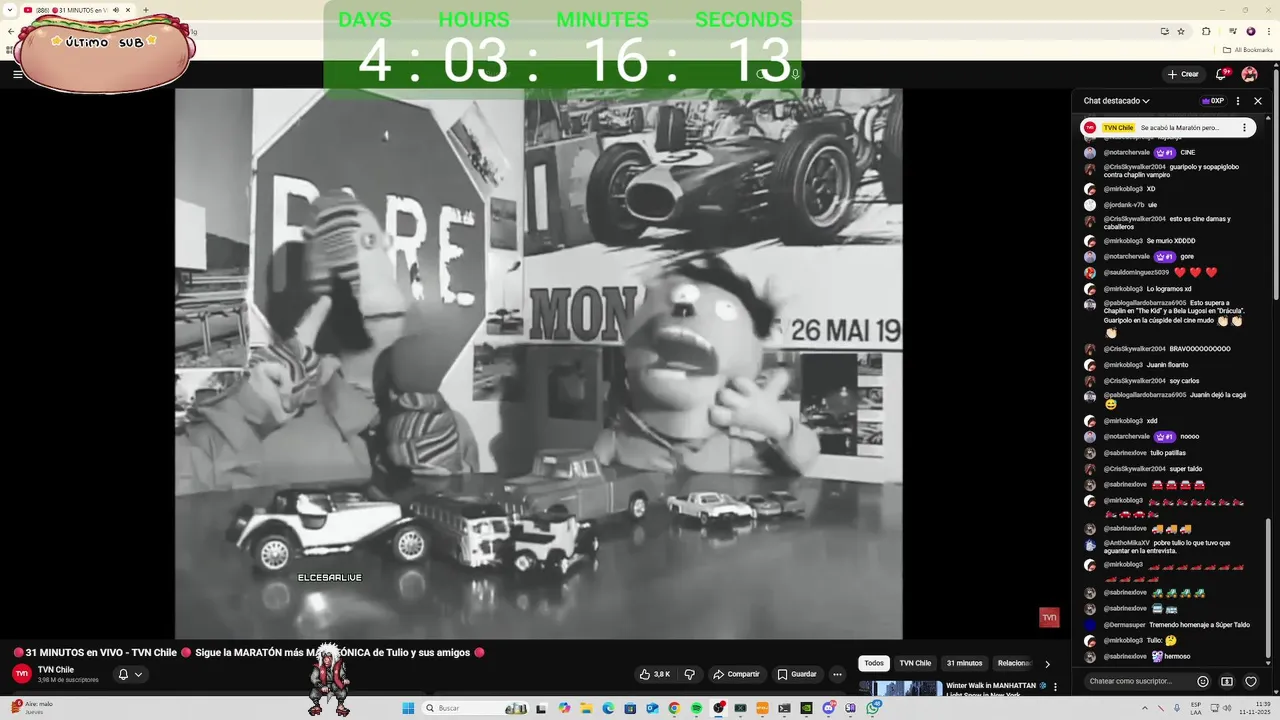Open Winter Walk in MANHATTAN video thumbnail
The height and width of the screenshot is (720, 1280).
900,688
